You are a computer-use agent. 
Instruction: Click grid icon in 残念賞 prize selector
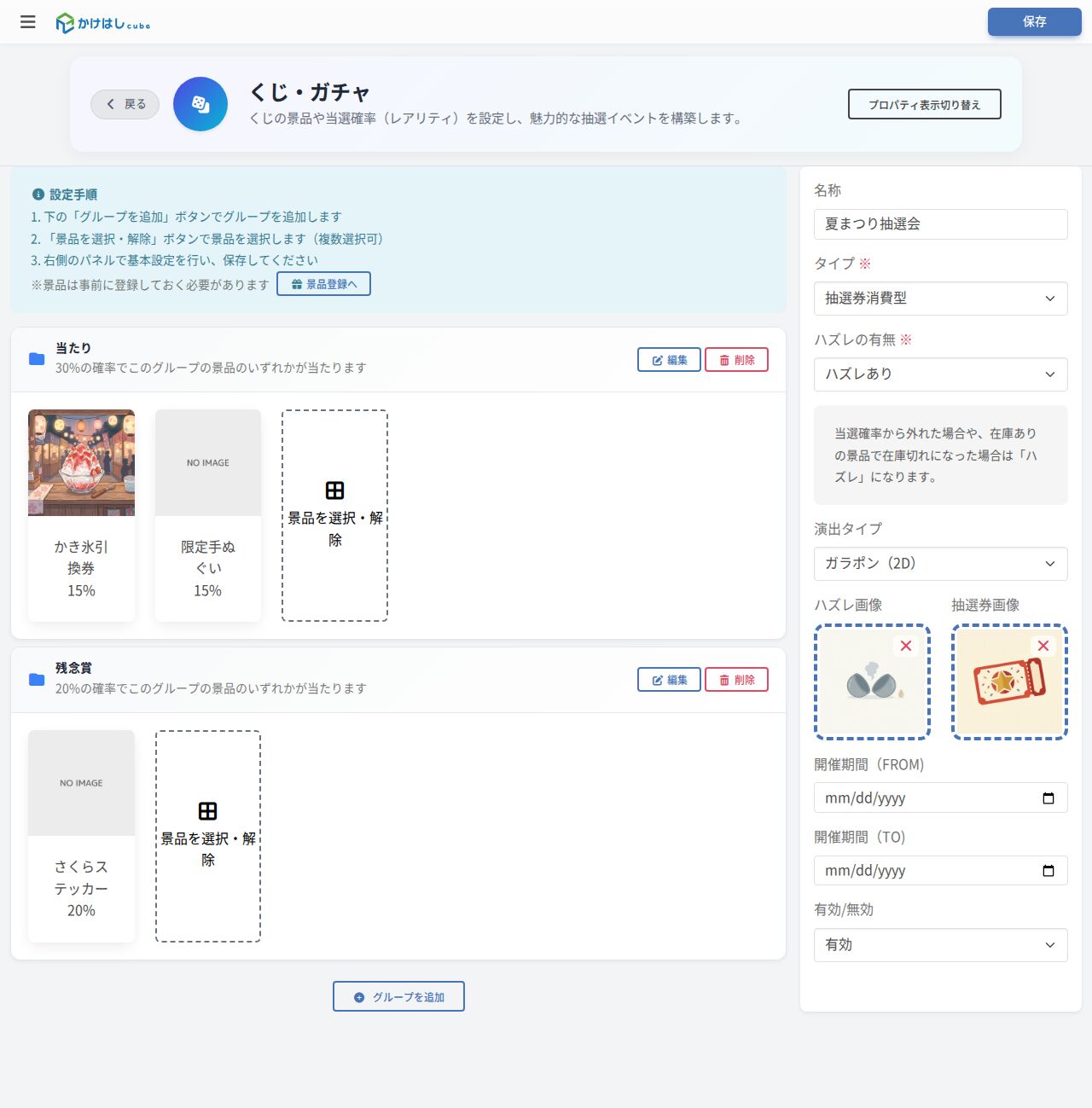click(208, 810)
